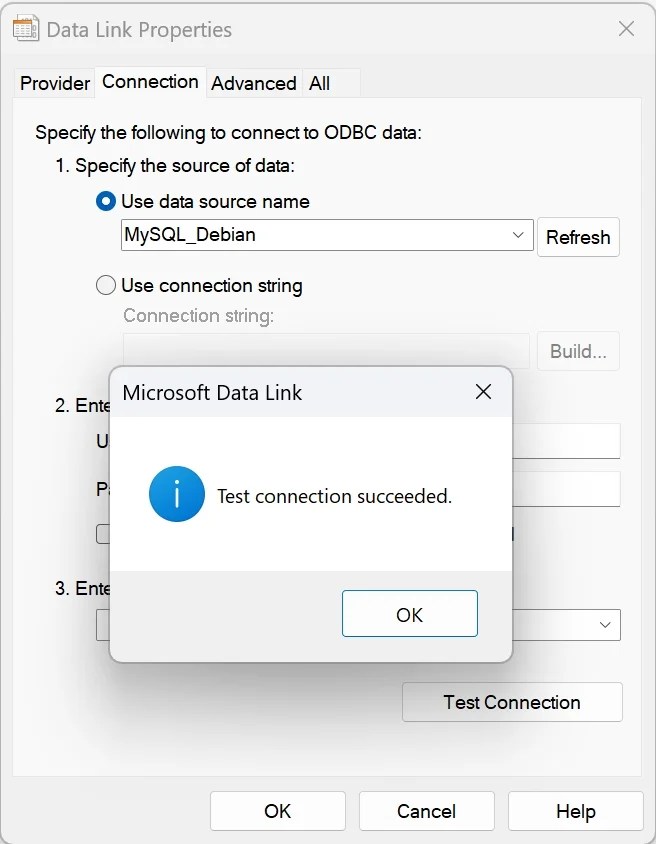Viewport: 656px width, 844px height.
Task: Close the Data Link Properties window
Action: click(x=626, y=29)
